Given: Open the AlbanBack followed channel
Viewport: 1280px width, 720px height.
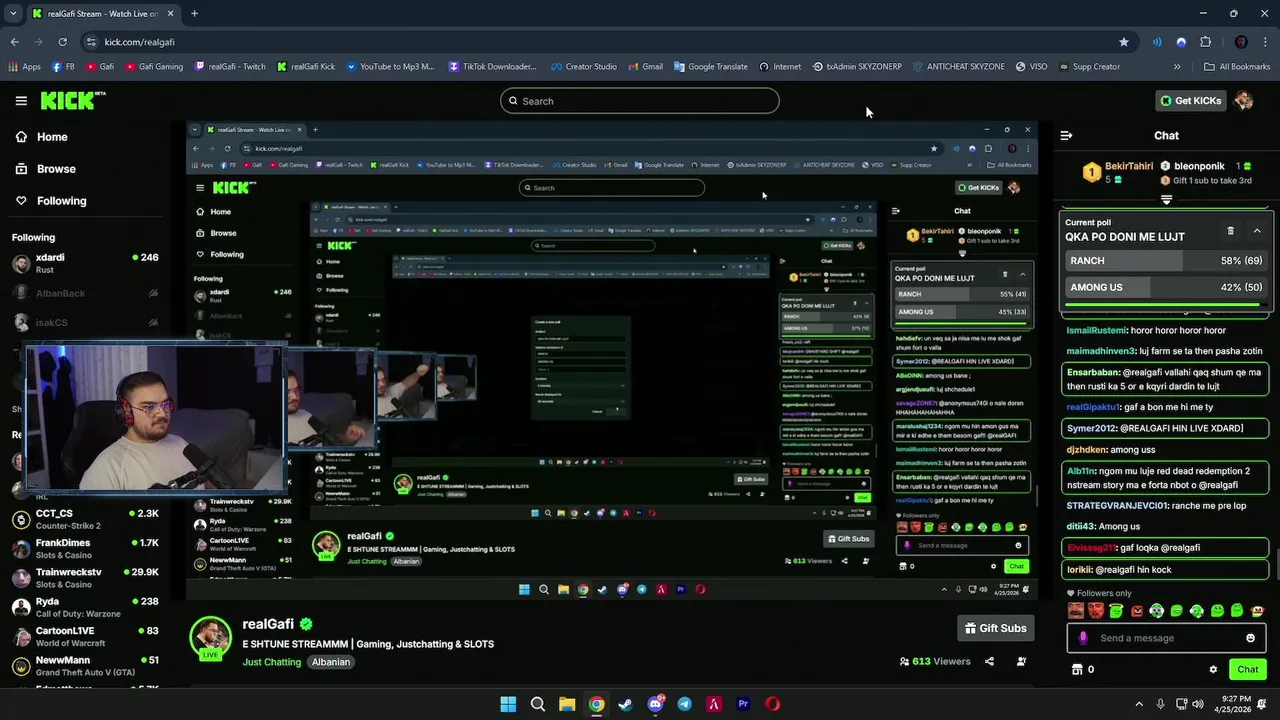Looking at the screenshot, I should 85,294.
